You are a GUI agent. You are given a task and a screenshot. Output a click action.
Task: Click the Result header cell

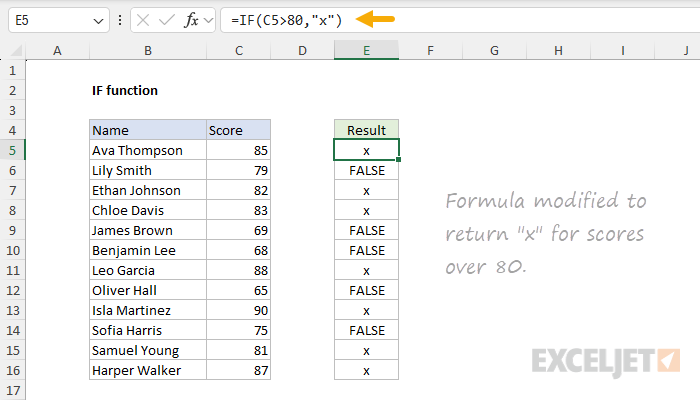[x=367, y=130]
